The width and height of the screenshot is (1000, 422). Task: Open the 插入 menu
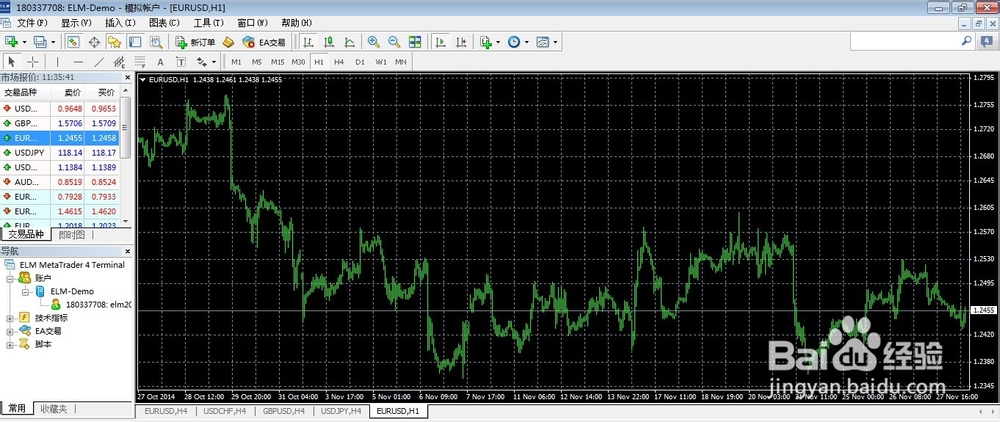click(120, 23)
